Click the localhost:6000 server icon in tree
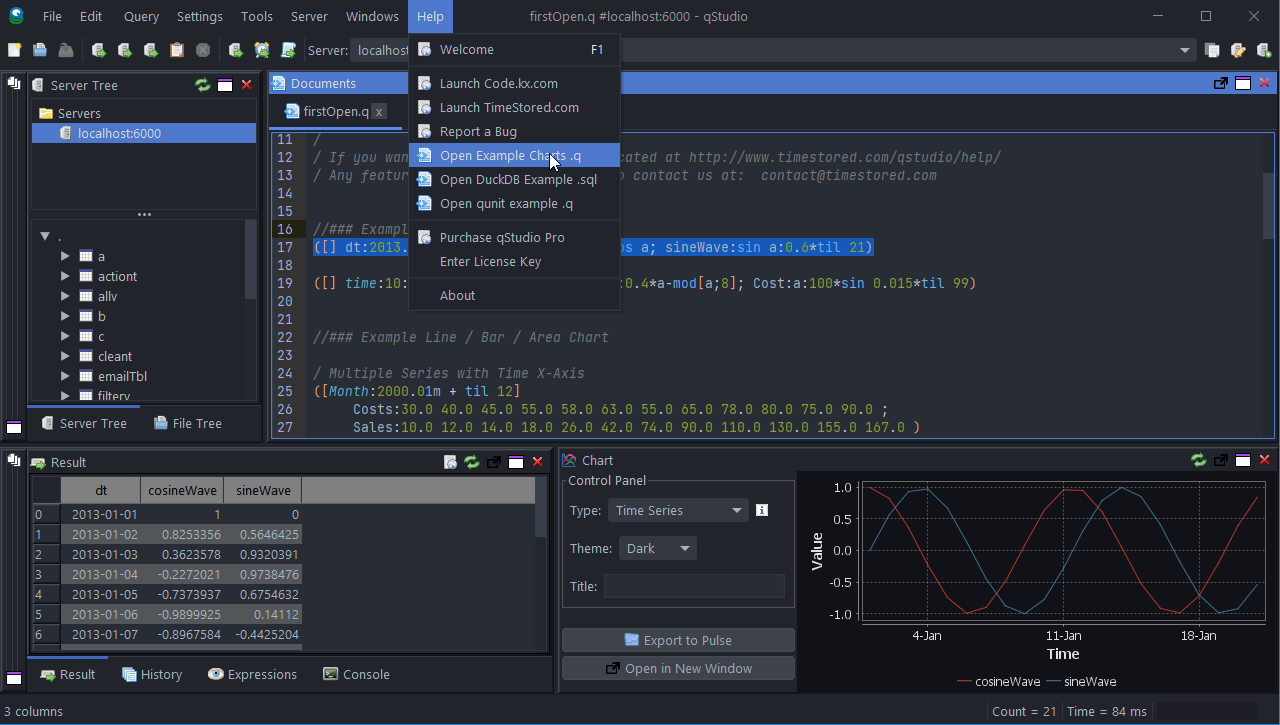Screen dimensions: 1280x725 coord(65,133)
